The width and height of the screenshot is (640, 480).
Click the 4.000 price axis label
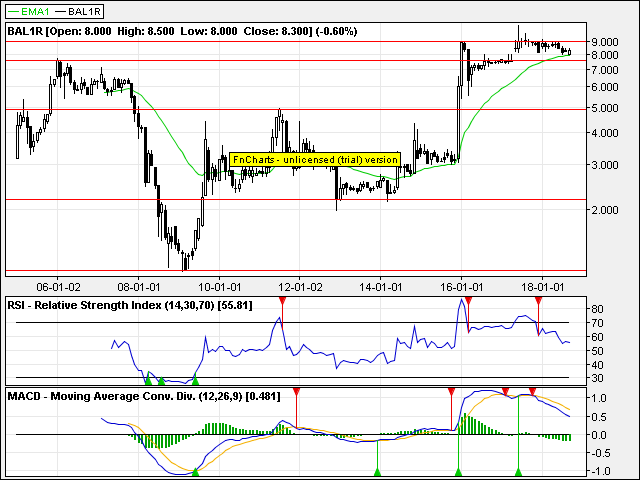[x=604, y=133]
